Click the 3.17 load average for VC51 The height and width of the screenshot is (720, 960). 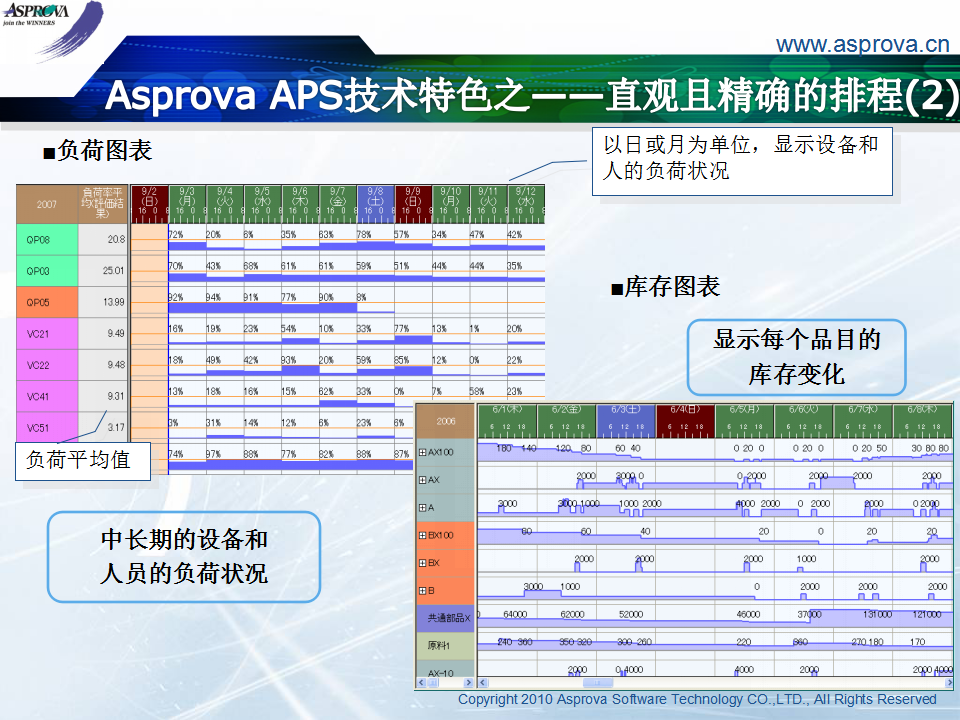point(116,427)
